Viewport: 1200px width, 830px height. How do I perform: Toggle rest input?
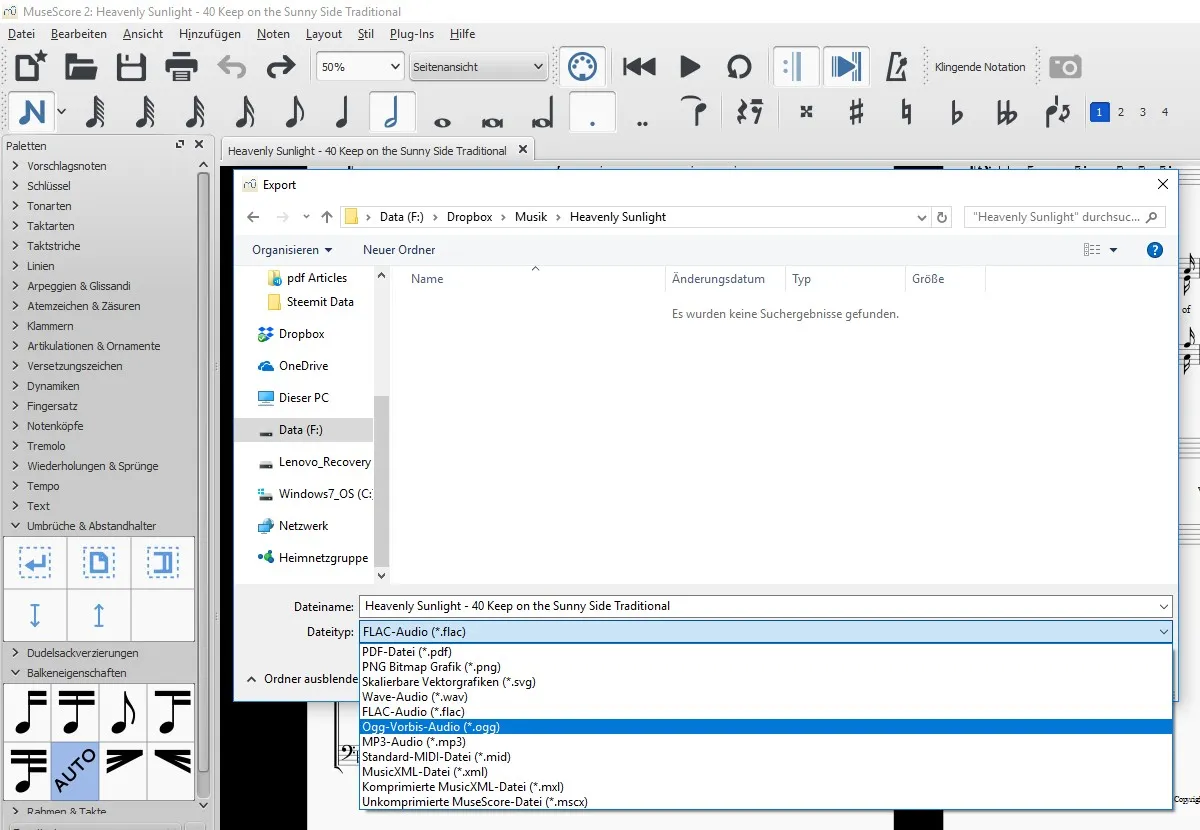tap(749, 112)
